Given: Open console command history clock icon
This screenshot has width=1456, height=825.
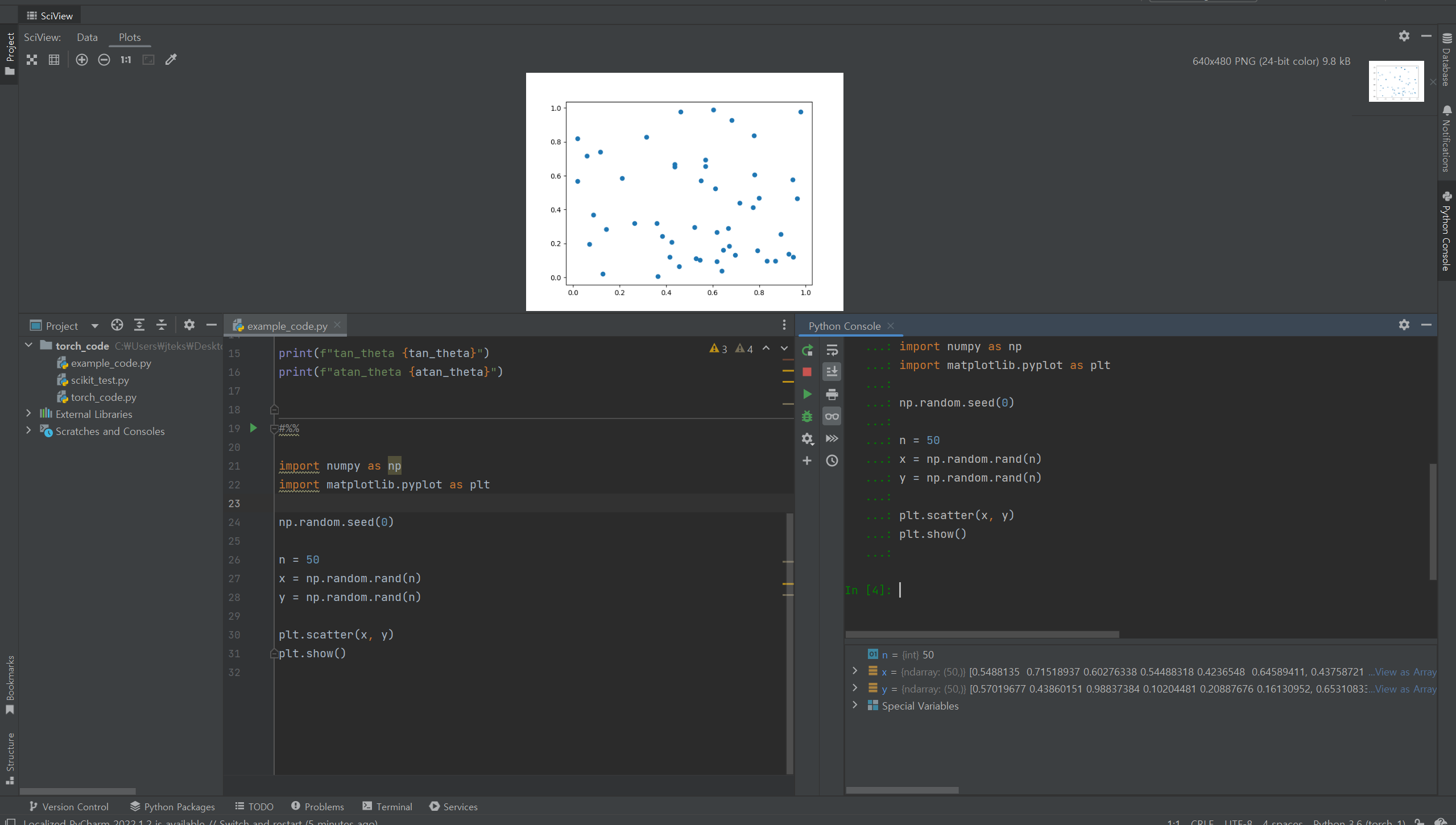Looking at the screenshot, I should coord(832,461).
